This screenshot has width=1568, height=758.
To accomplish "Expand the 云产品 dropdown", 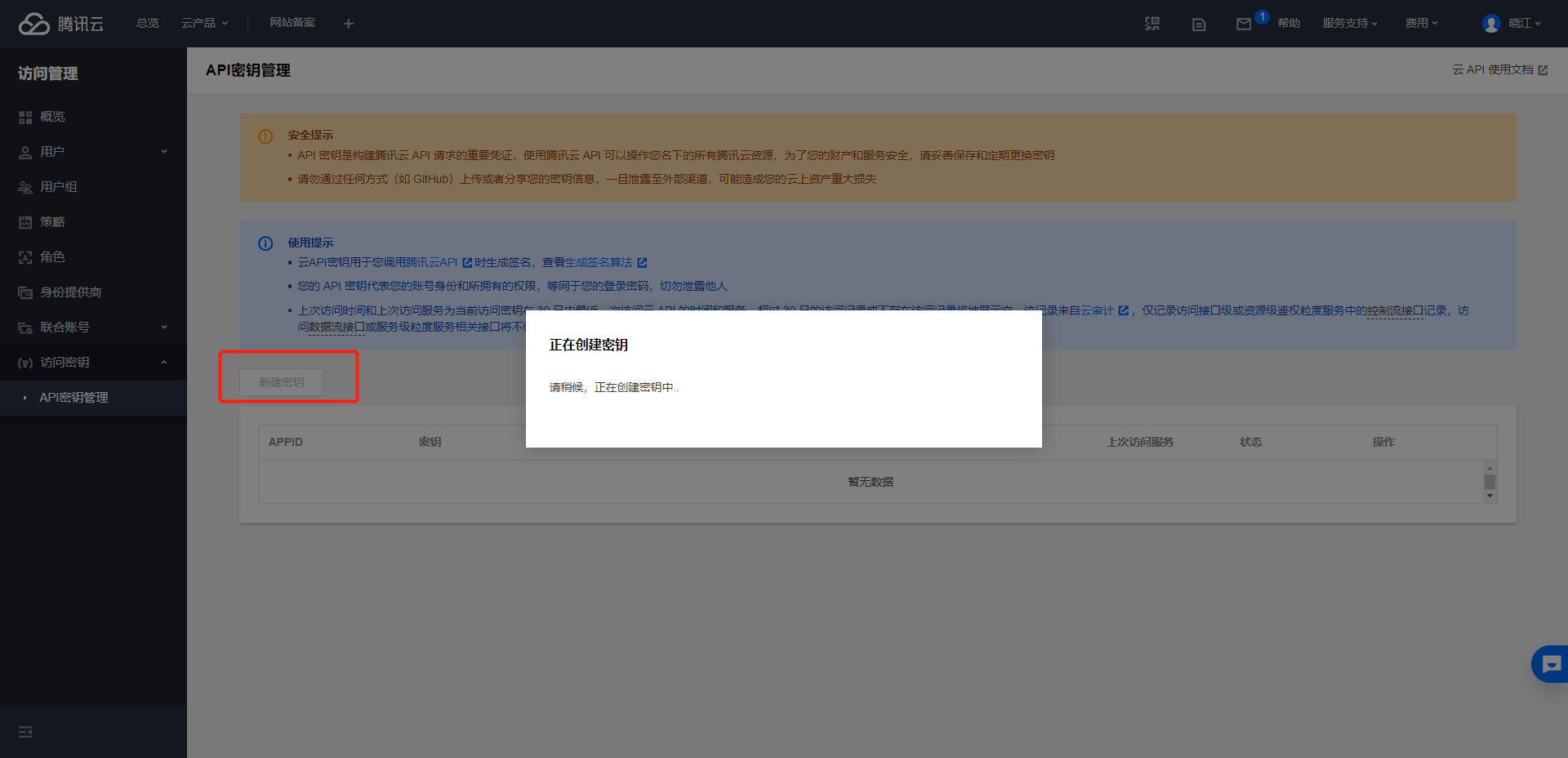I will pyautogui.click(x=204, y=23).
